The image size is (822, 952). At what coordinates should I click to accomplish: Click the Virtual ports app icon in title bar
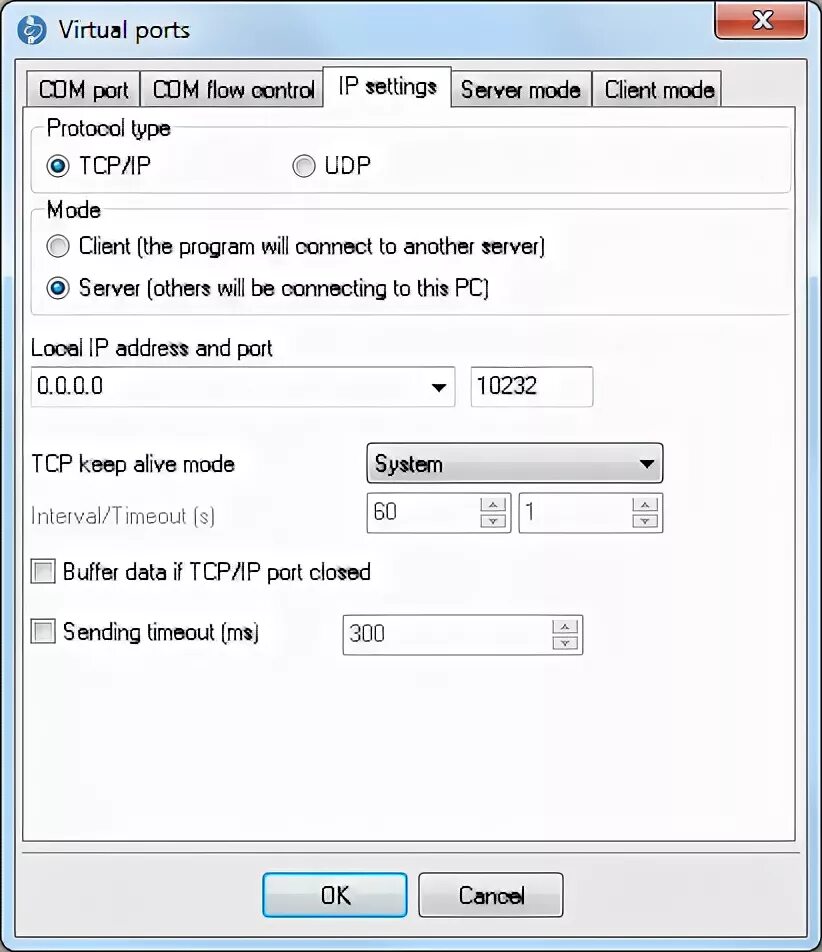point(31,30)
